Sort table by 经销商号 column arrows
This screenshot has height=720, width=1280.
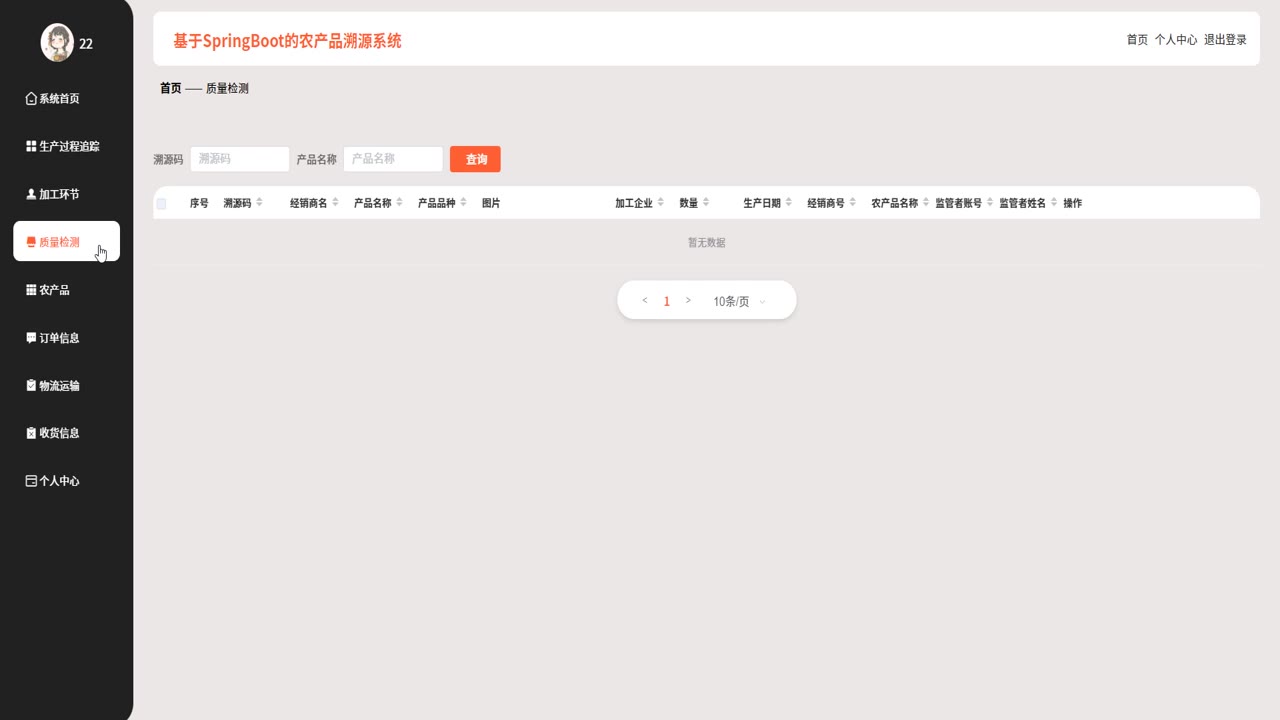(852, 203)
